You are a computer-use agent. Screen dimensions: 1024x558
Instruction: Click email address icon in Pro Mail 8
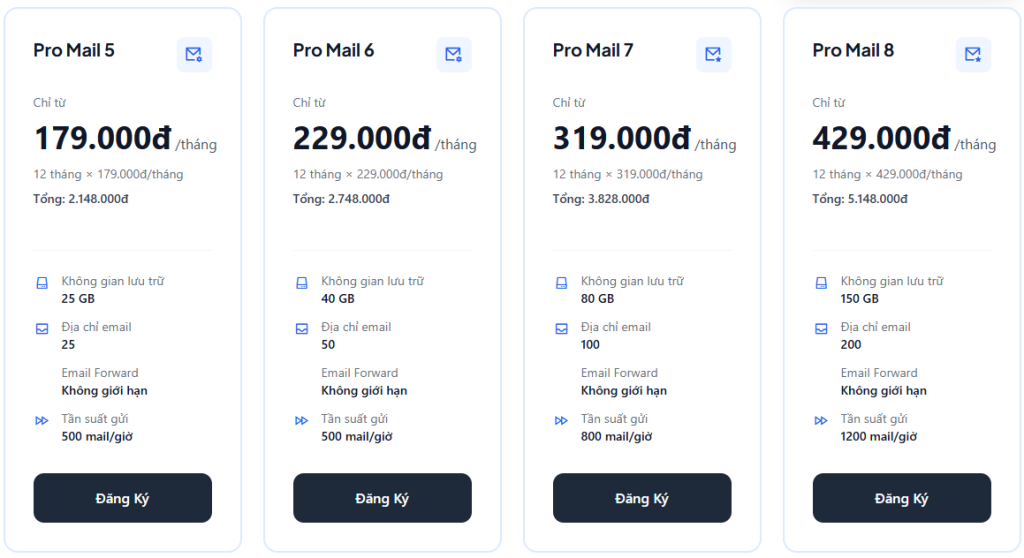click(x=821, y=328)
